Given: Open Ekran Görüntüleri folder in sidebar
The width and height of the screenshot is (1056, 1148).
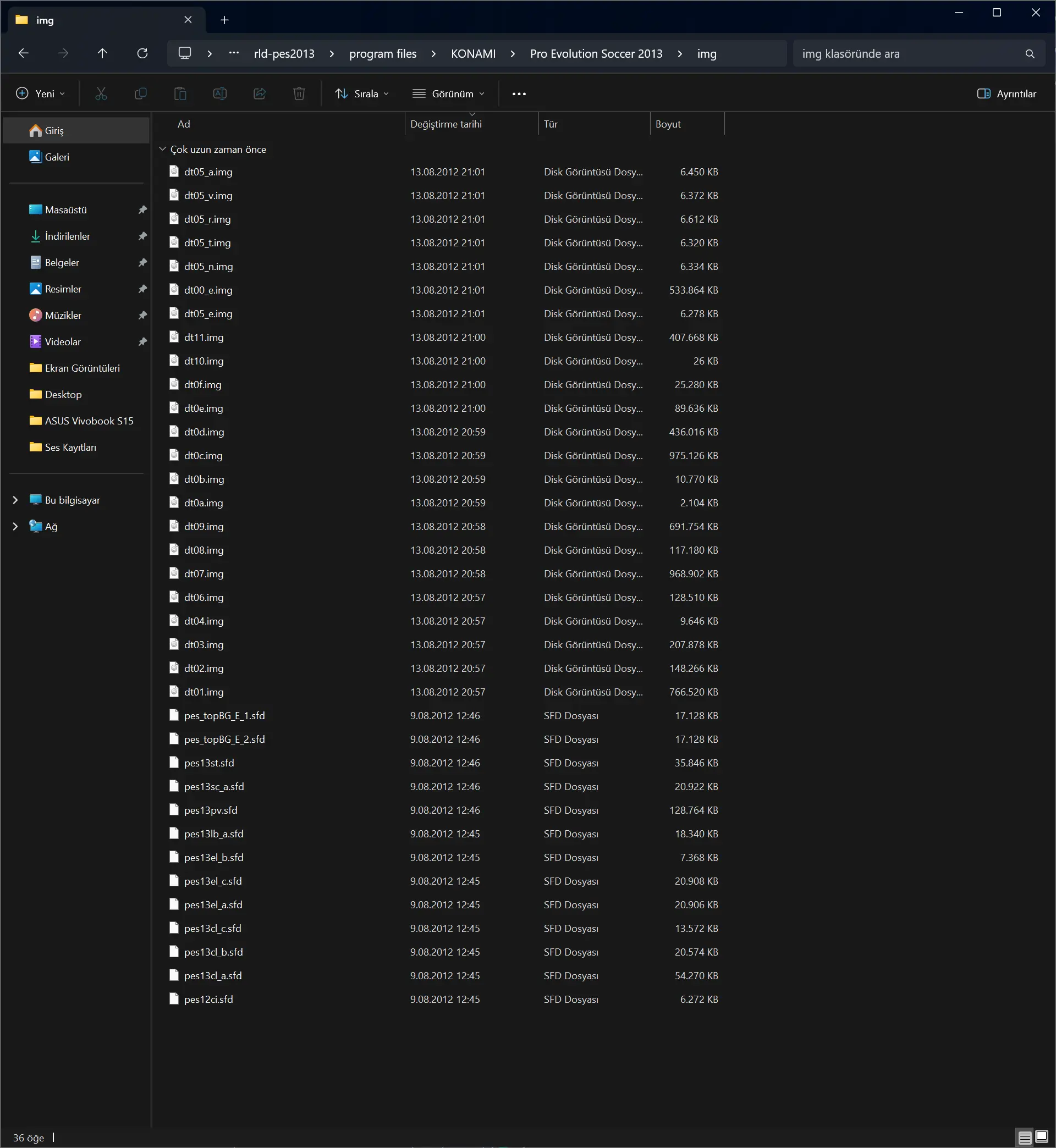Looking at the screenshot, I should (74, 368).
